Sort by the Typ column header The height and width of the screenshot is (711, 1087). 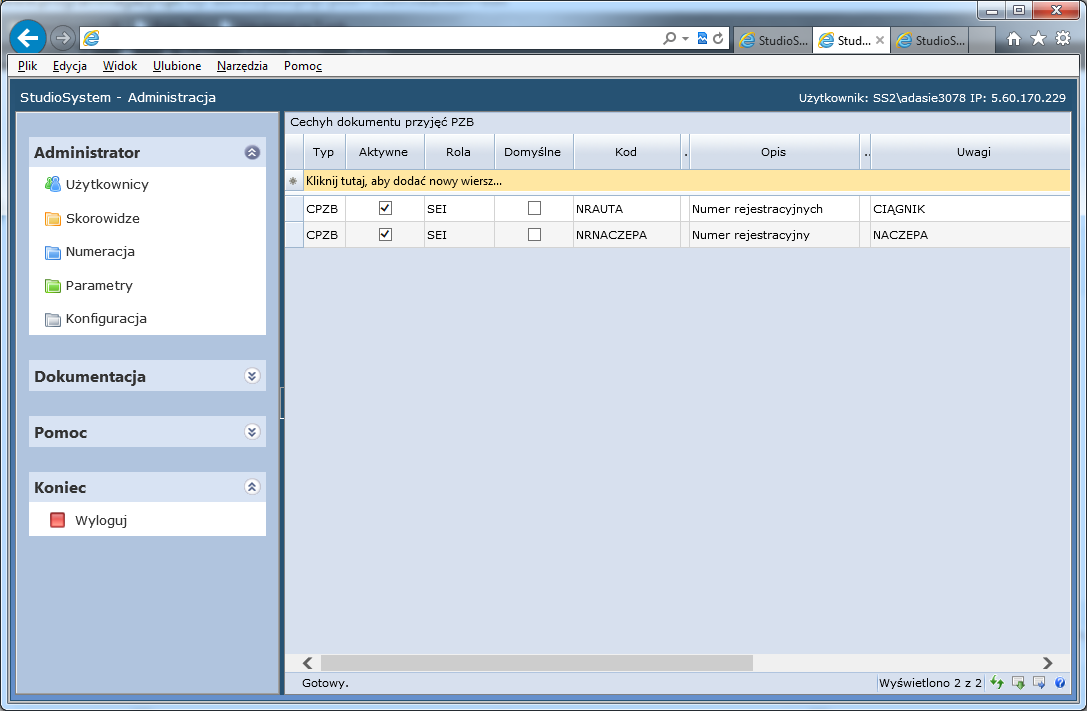pyautogui.click(x=324, y=152)
